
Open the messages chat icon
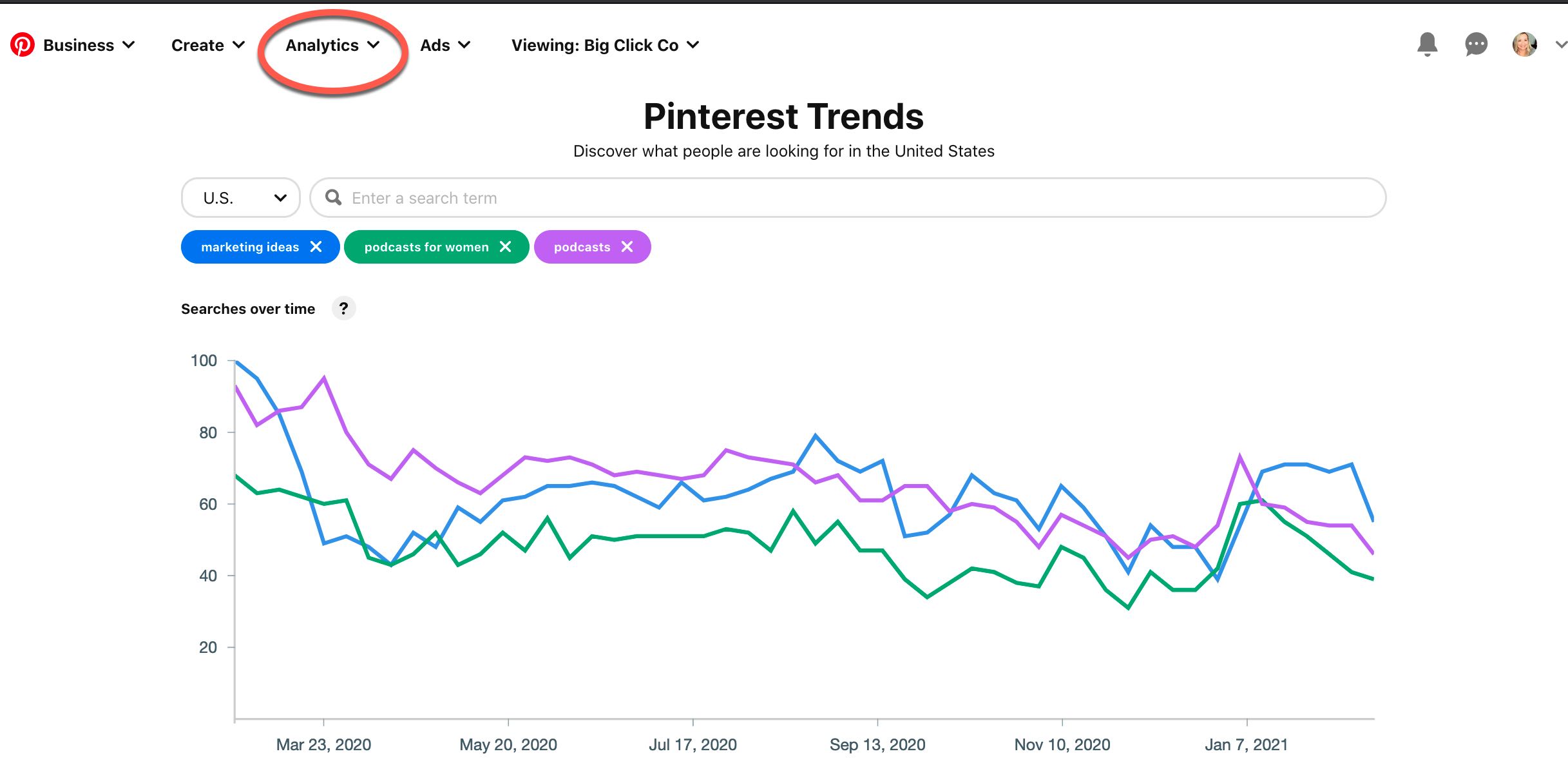[1475, 44]
